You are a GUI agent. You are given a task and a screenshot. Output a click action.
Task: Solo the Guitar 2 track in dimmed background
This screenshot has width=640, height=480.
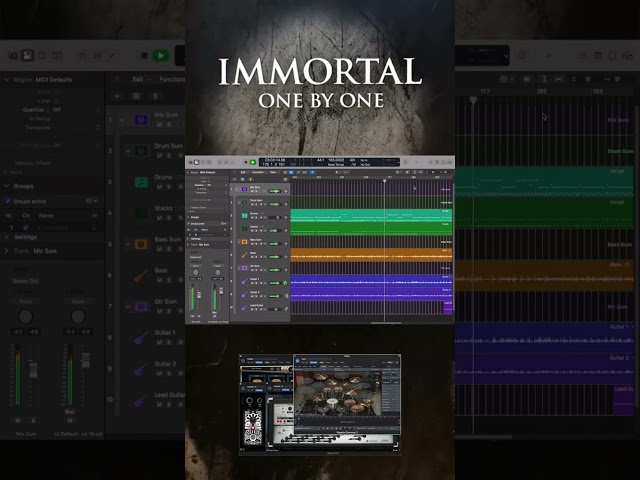169,373
